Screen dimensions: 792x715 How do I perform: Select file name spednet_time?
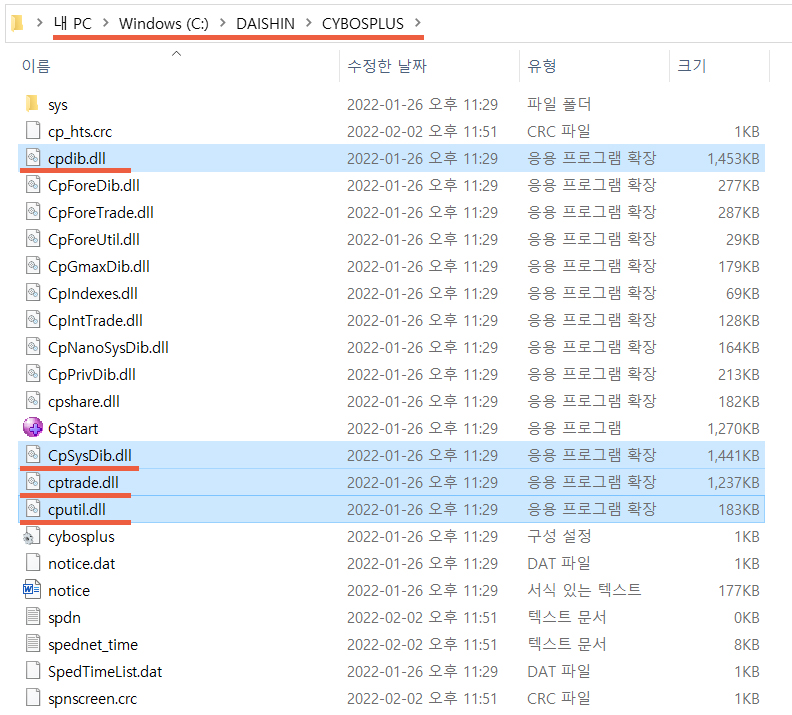[92, 645]
